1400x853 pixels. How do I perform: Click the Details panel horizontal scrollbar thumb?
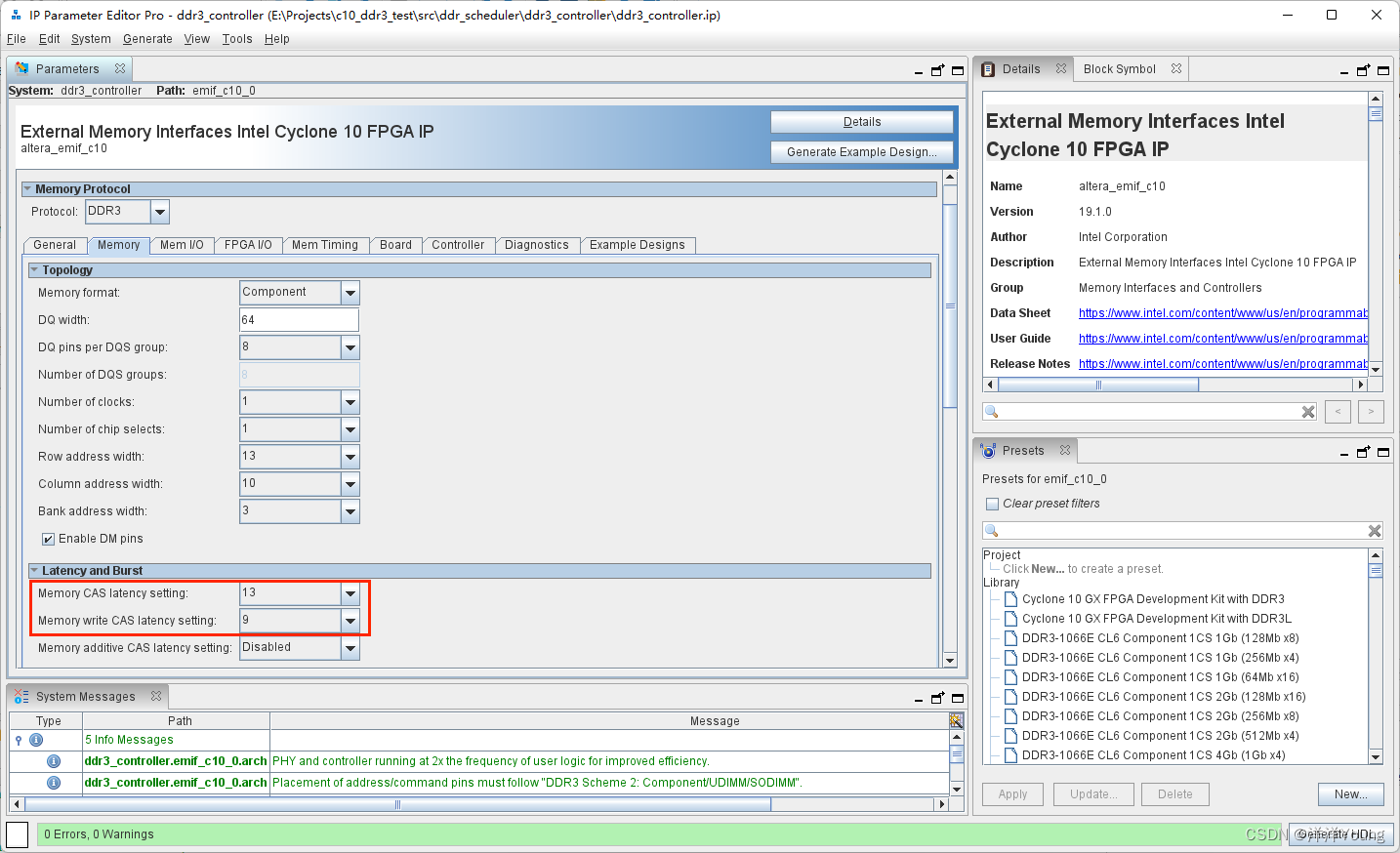click(x=1098, y=385)
